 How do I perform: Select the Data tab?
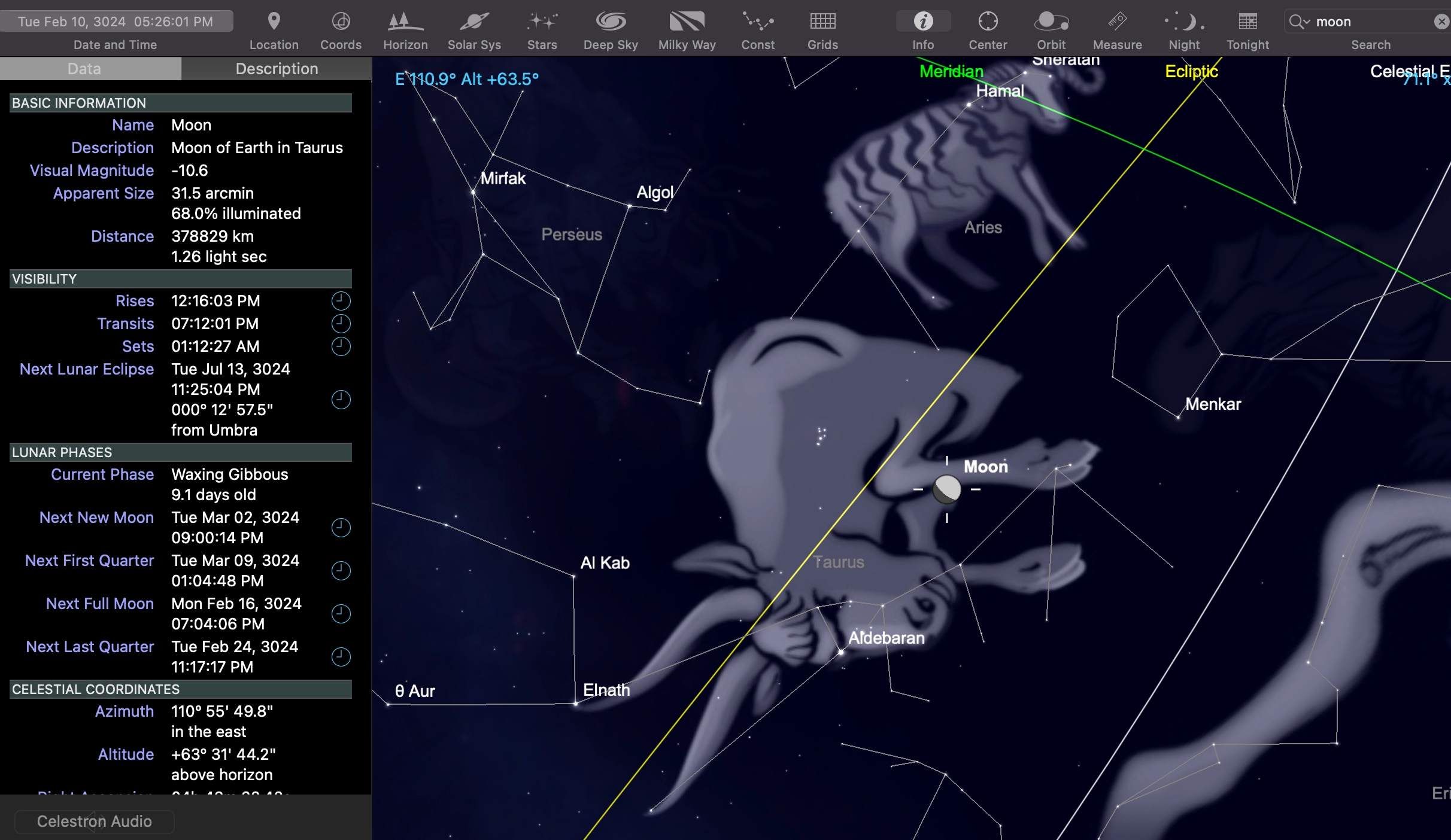(84, 69)
